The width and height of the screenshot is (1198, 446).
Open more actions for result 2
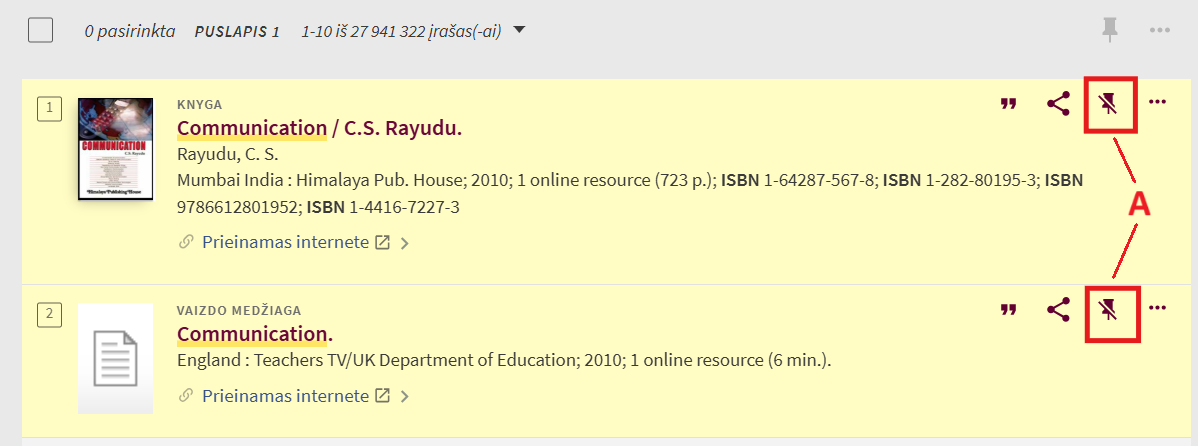click(1158, 308)
